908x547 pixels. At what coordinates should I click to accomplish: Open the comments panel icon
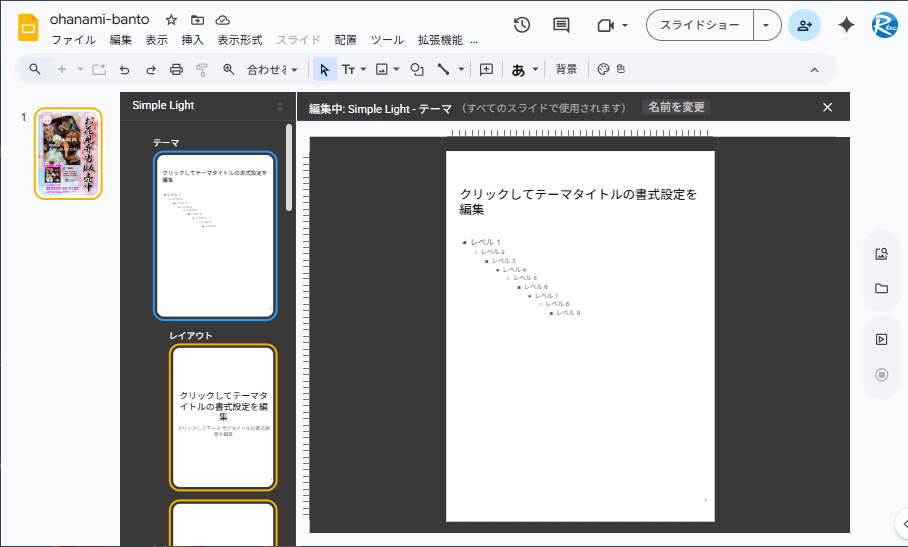[x=561, y=25]
